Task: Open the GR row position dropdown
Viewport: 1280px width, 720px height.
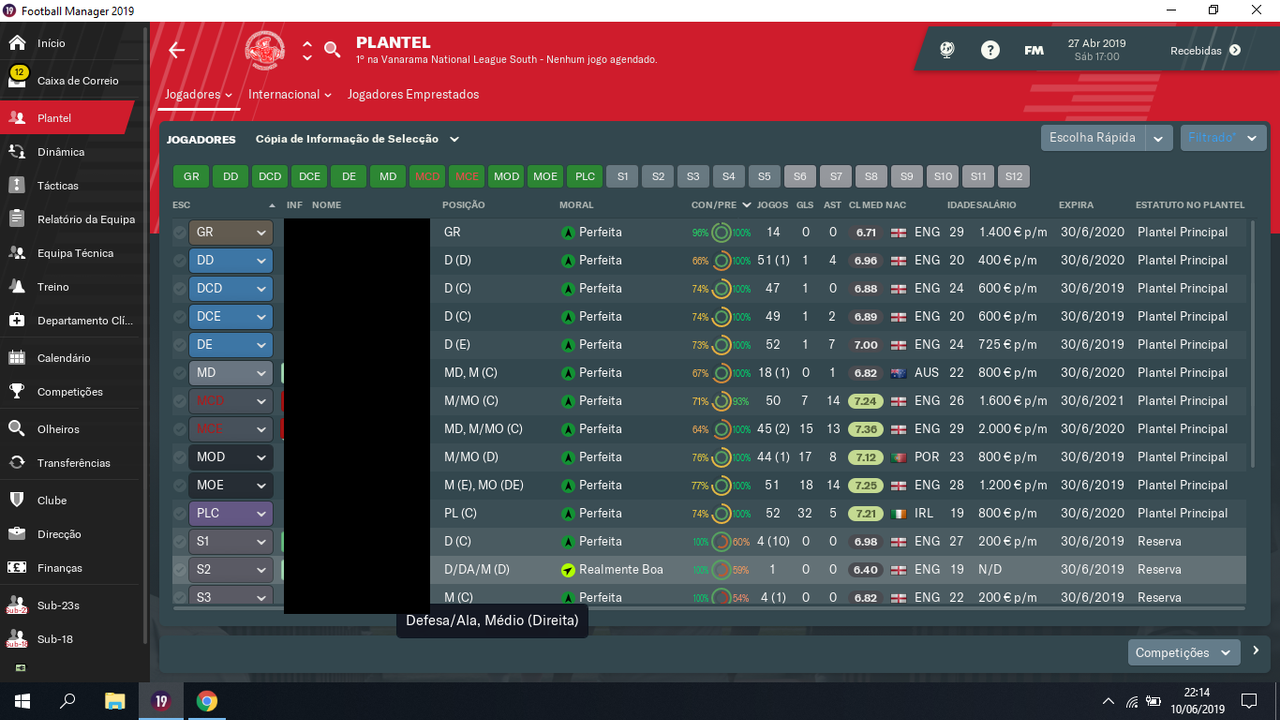Action: click(x=231, y=232)
